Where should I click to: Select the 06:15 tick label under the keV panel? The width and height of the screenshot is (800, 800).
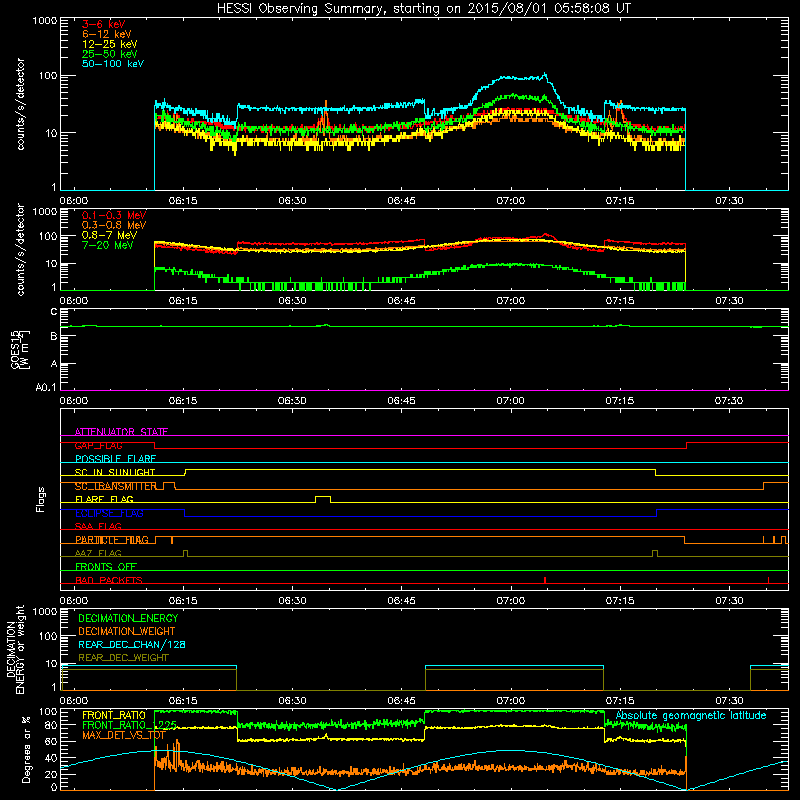pyautogui.click(x=183, y=201)
